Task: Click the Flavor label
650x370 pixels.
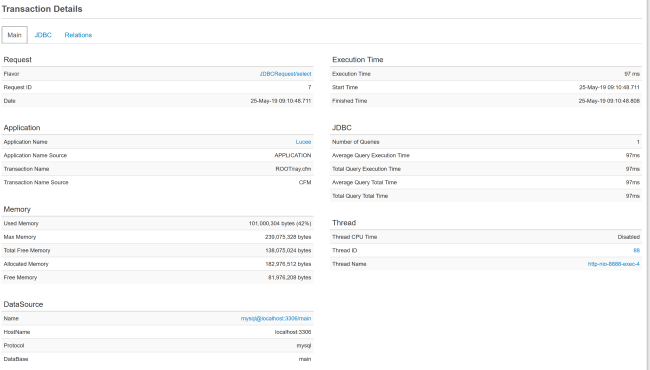Action: pos(11,74)
